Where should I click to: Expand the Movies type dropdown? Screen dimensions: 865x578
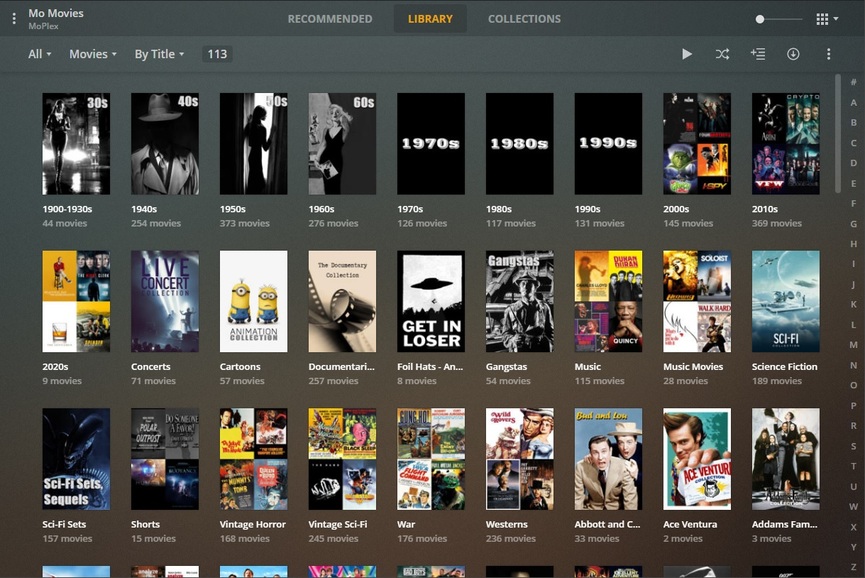tap(93, 54)
